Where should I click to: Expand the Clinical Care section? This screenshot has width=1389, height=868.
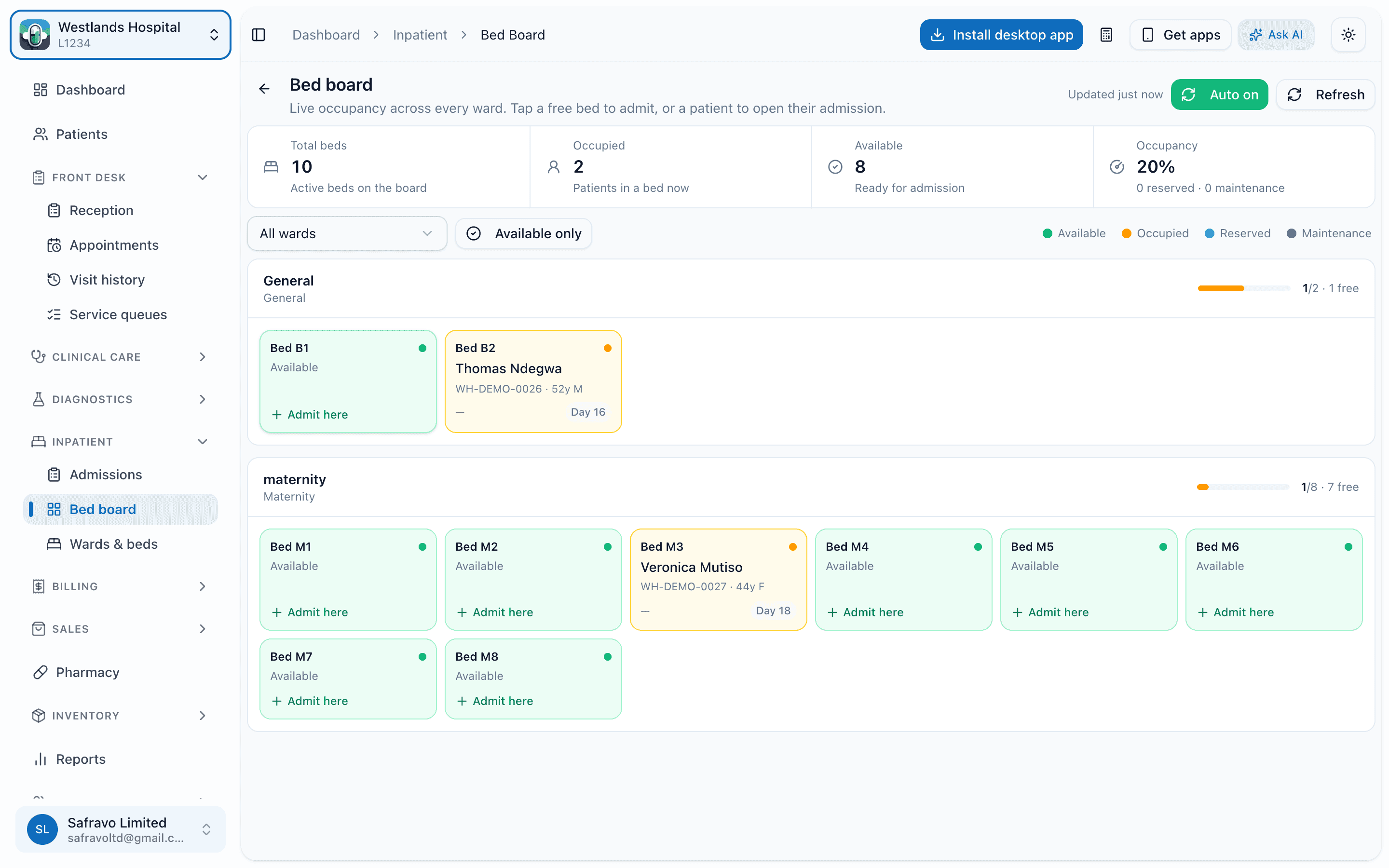(x=121, y=357)
